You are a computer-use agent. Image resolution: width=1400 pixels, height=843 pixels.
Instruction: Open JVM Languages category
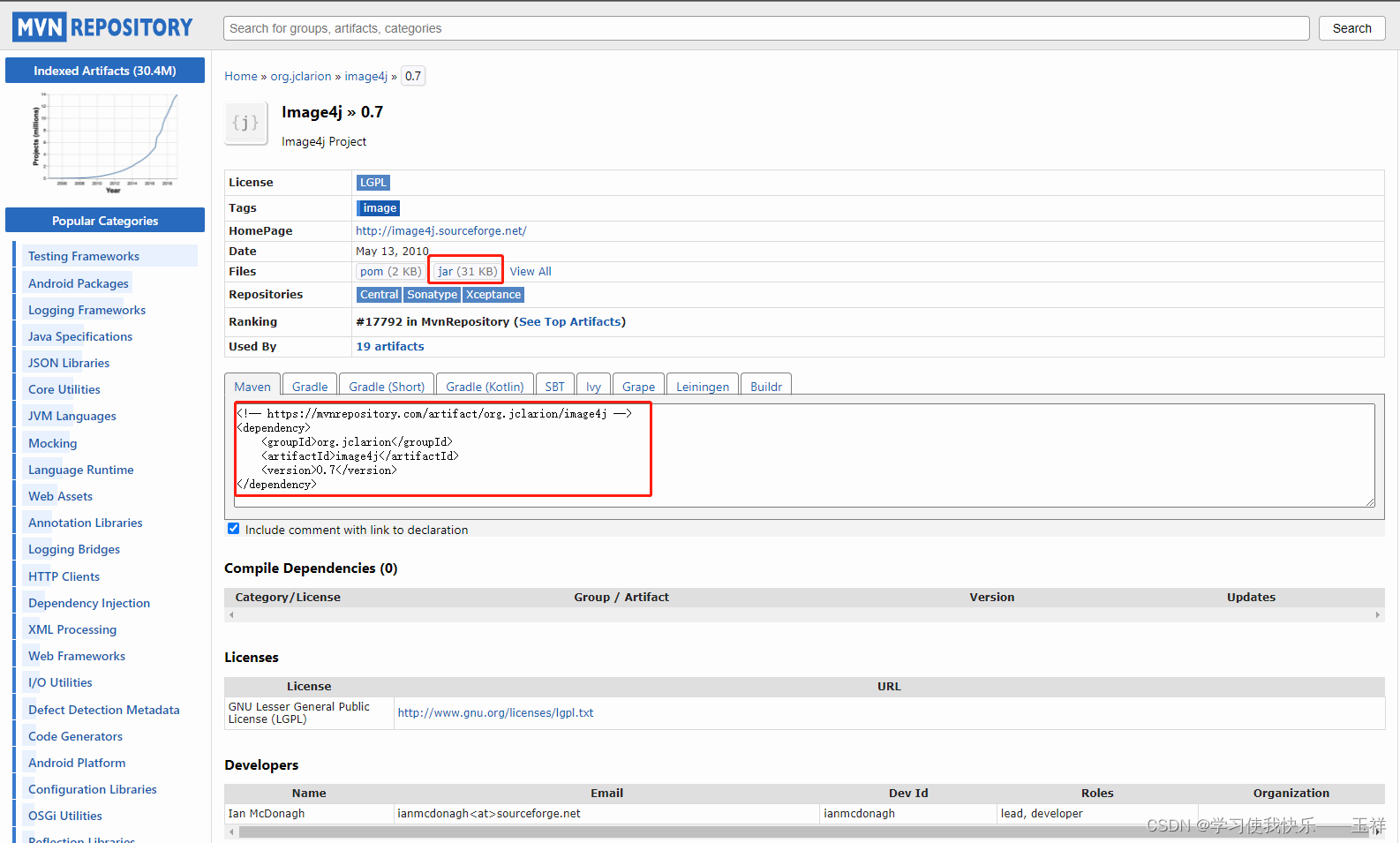[x=72, y=416]
